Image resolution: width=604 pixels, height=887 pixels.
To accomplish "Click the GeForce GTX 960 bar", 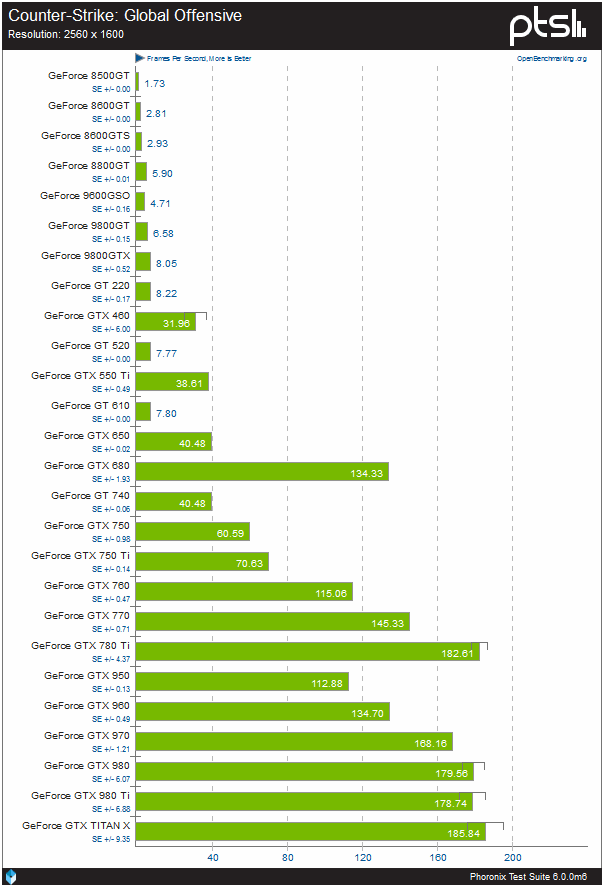I will point(262,711).
